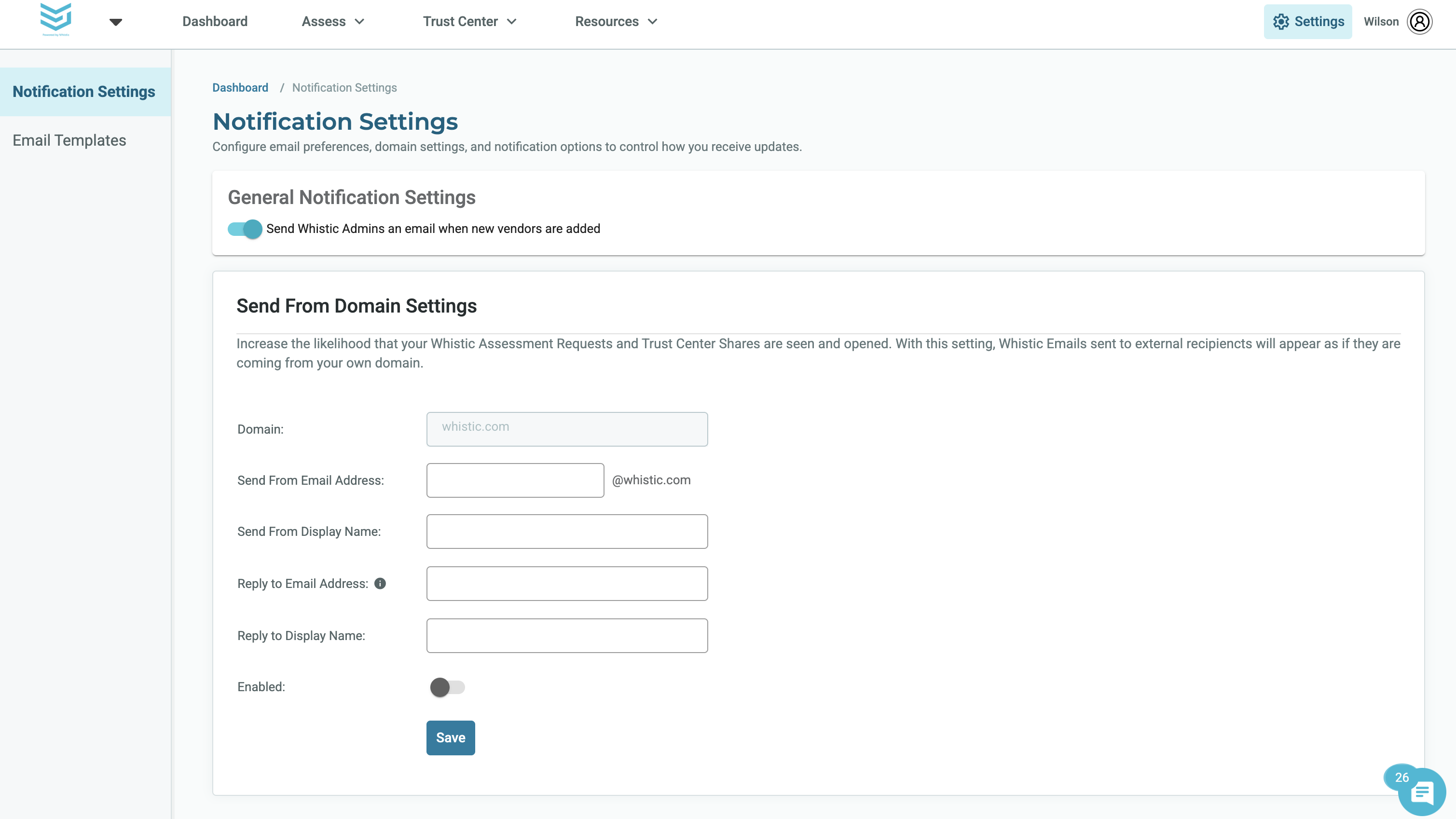
Task: Click the Reply to Email info icon
Action: 380,583
